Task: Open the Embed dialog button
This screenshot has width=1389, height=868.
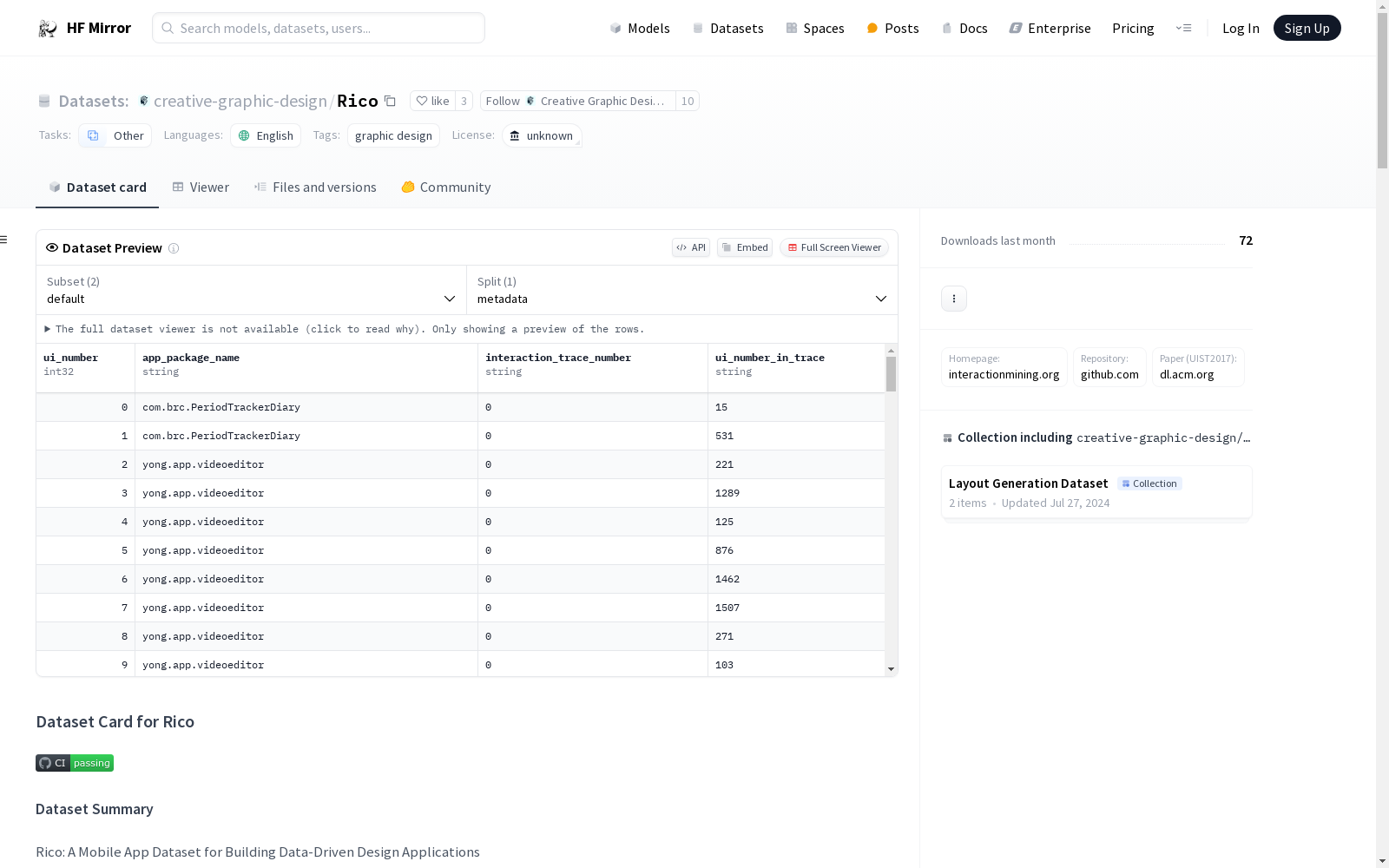Action: pos(745,248)
